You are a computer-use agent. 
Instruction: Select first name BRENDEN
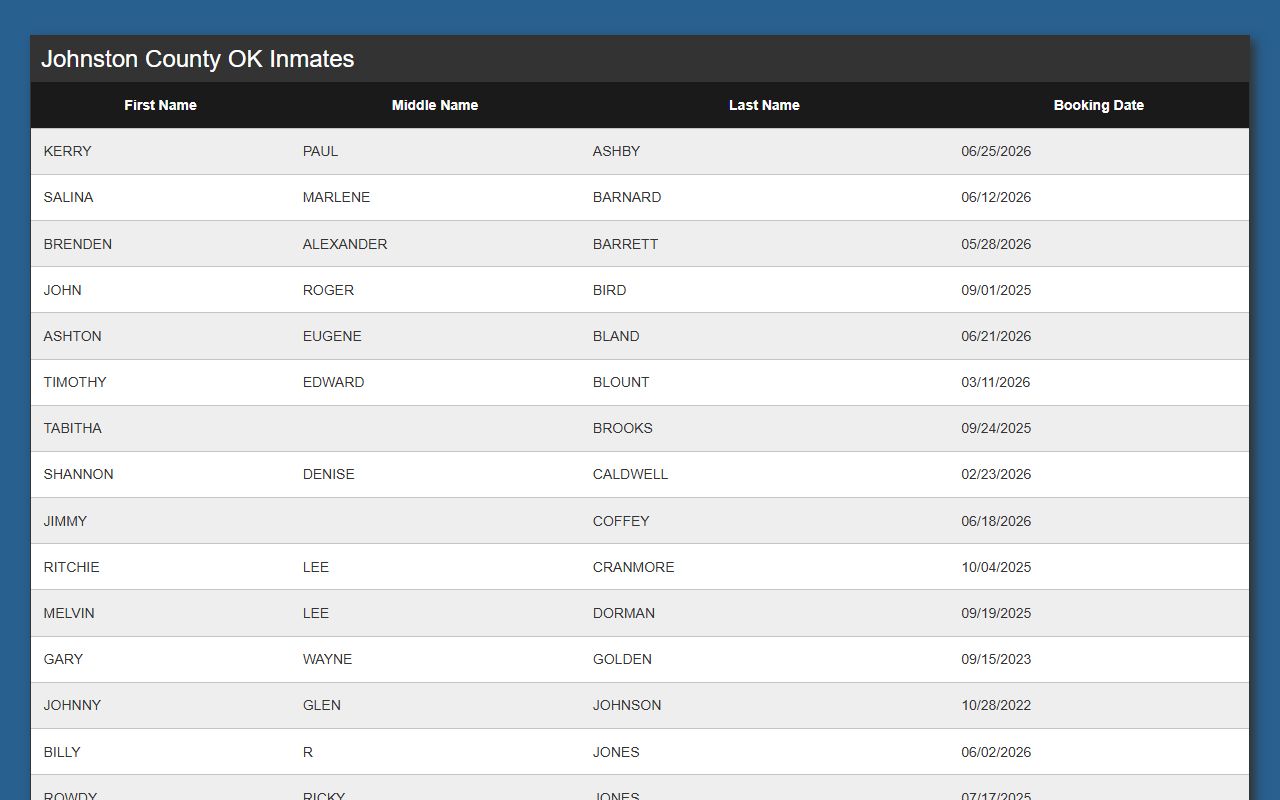pos(78,244)
